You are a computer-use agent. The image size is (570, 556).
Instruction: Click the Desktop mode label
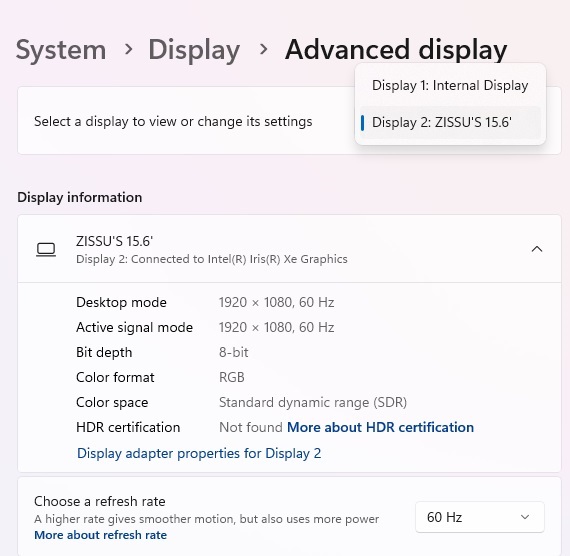121,302
